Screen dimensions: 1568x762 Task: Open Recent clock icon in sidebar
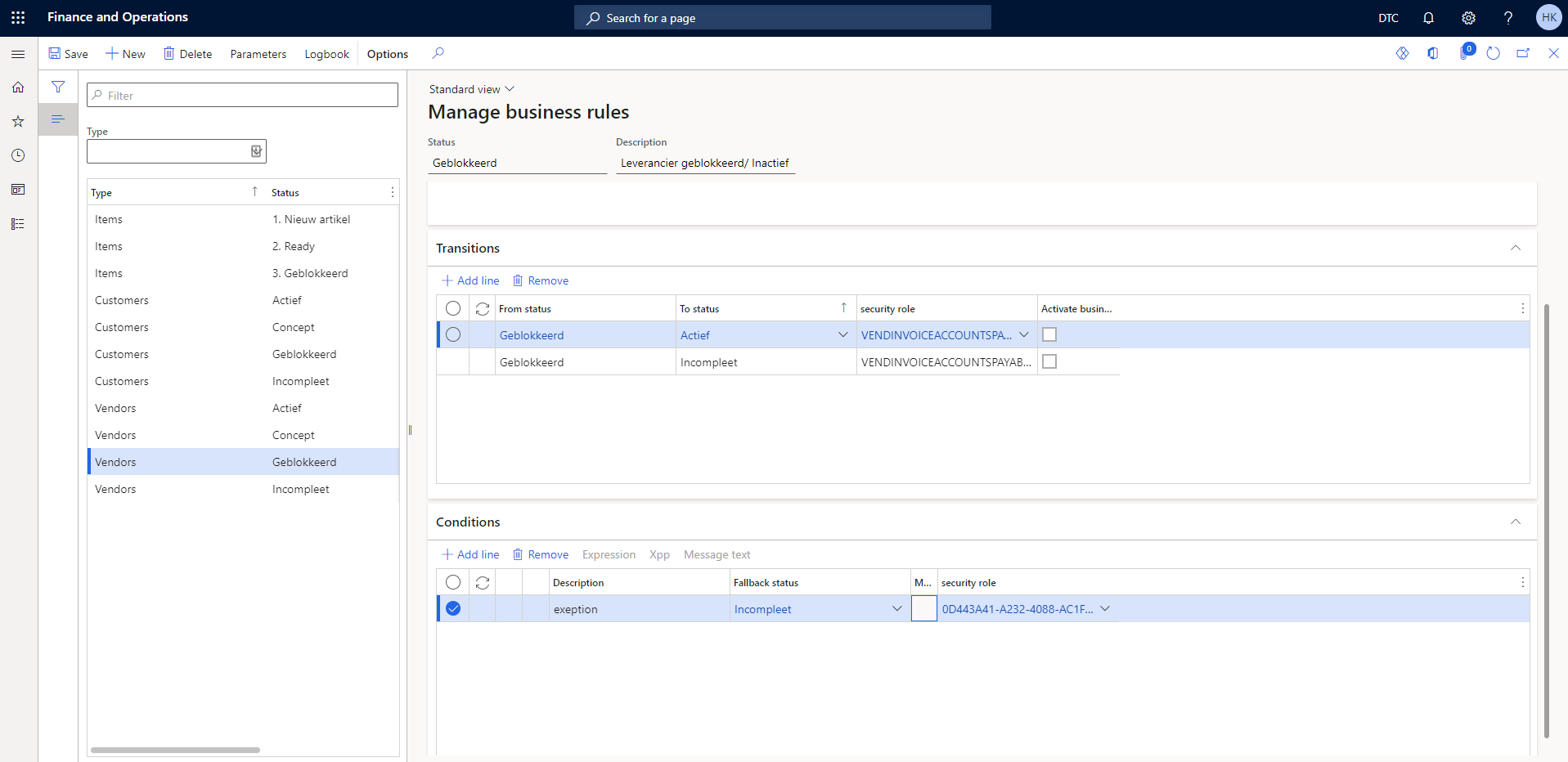tap(18, 155)
